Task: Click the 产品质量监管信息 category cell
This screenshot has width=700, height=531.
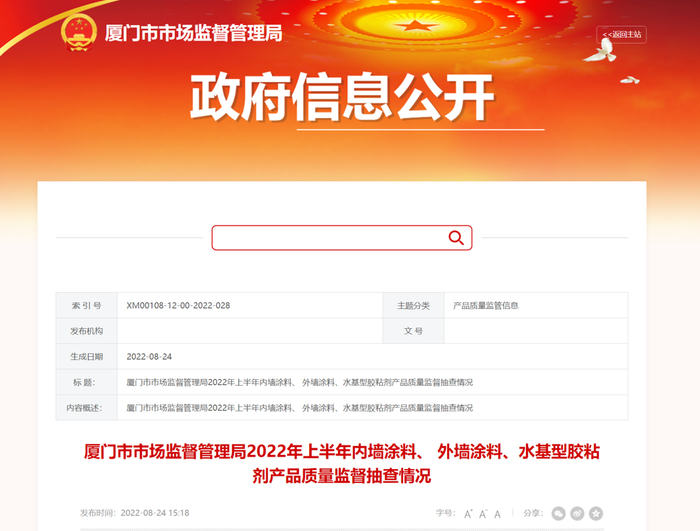Action: click(486, 305)
